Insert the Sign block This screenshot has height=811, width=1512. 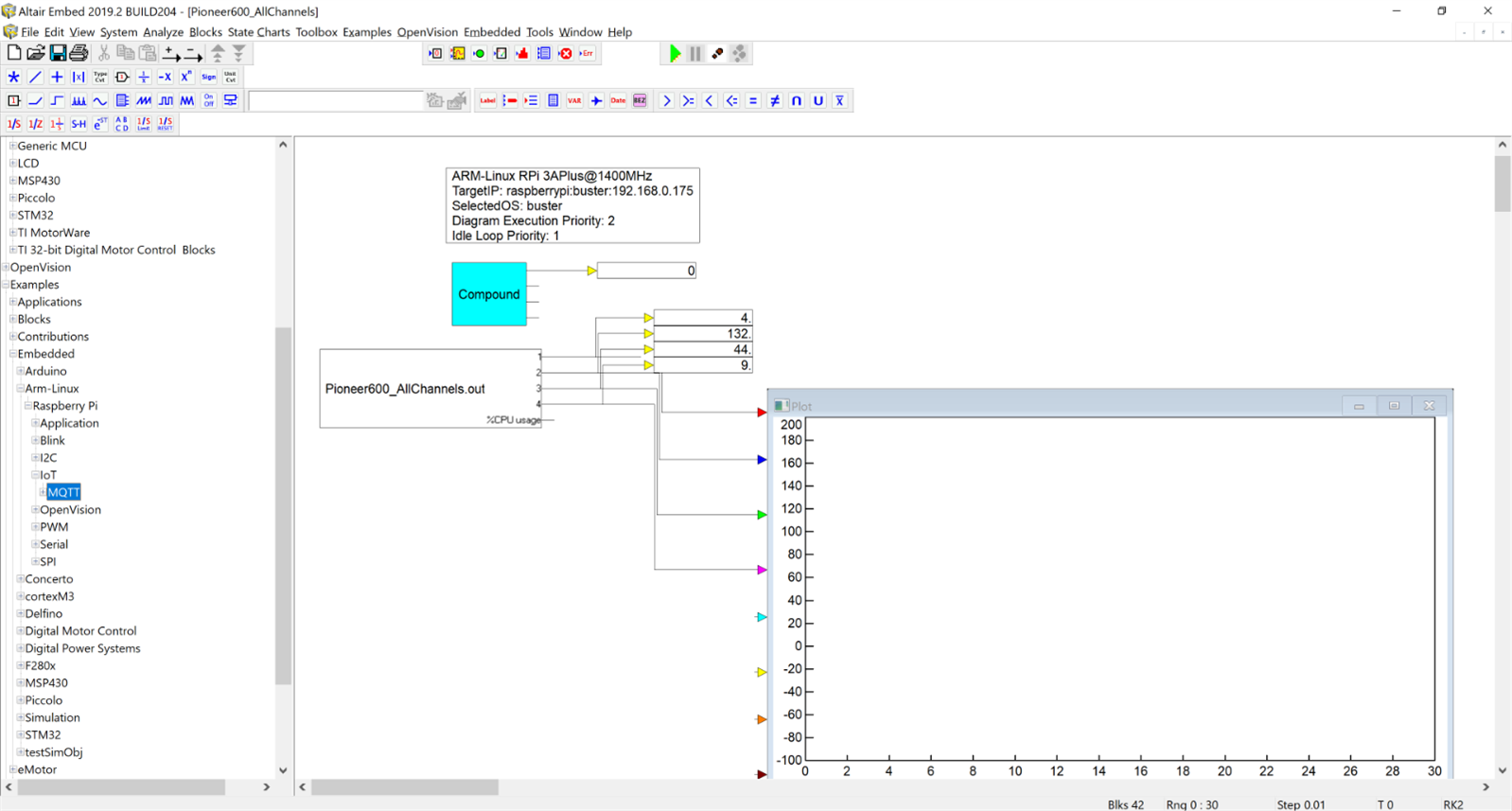coord(208,77)
